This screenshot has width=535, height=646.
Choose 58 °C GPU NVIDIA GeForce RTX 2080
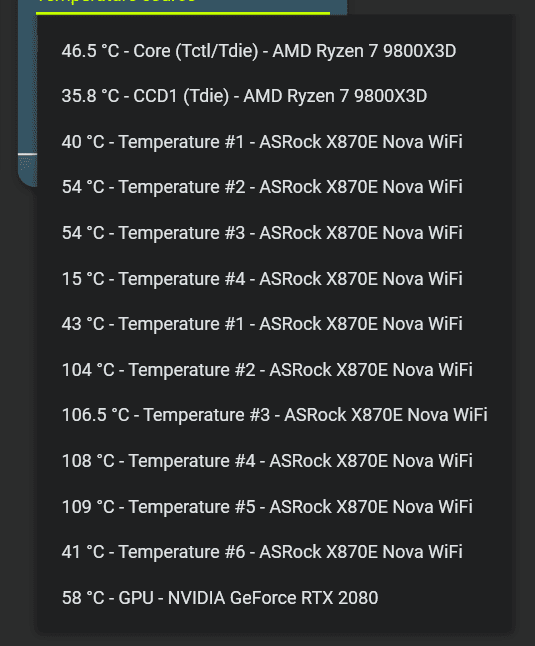tap(275, 598)
